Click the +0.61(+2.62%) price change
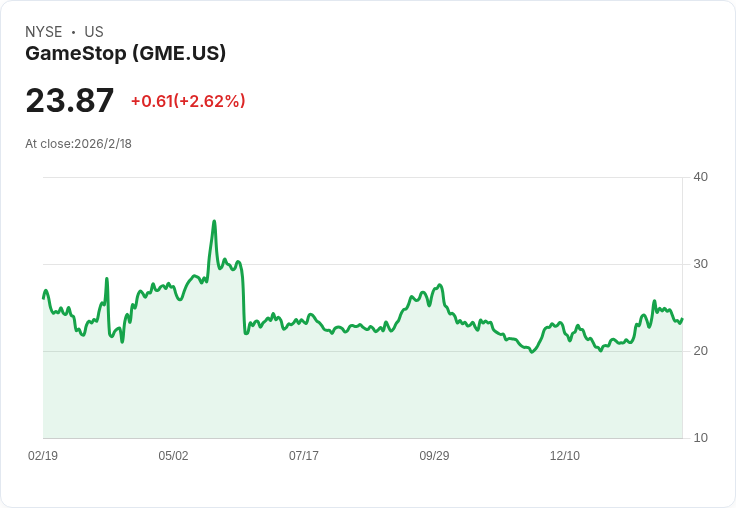 (188, 101)
